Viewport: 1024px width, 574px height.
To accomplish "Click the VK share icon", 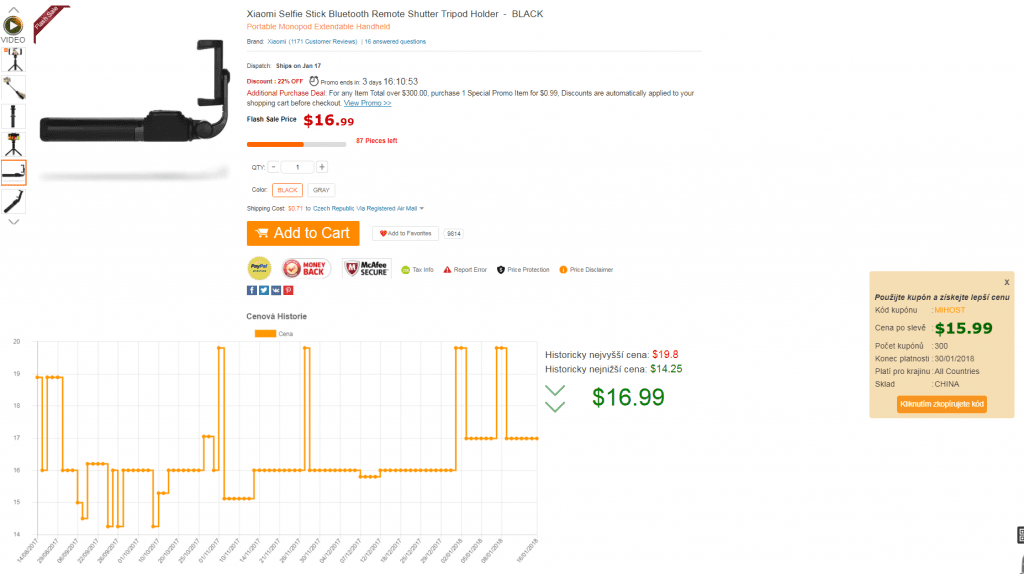I will 276,290.
